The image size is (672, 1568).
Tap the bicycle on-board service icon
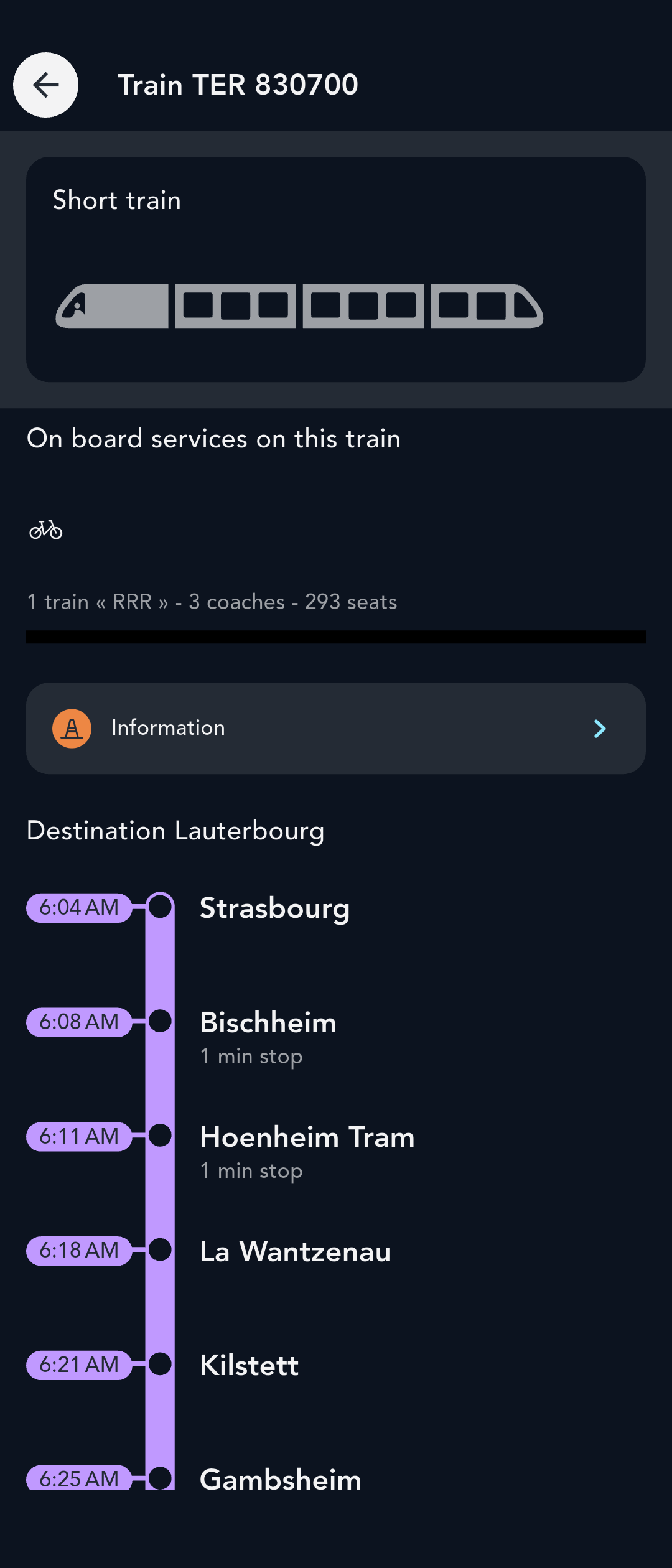[x=45, y=530]
